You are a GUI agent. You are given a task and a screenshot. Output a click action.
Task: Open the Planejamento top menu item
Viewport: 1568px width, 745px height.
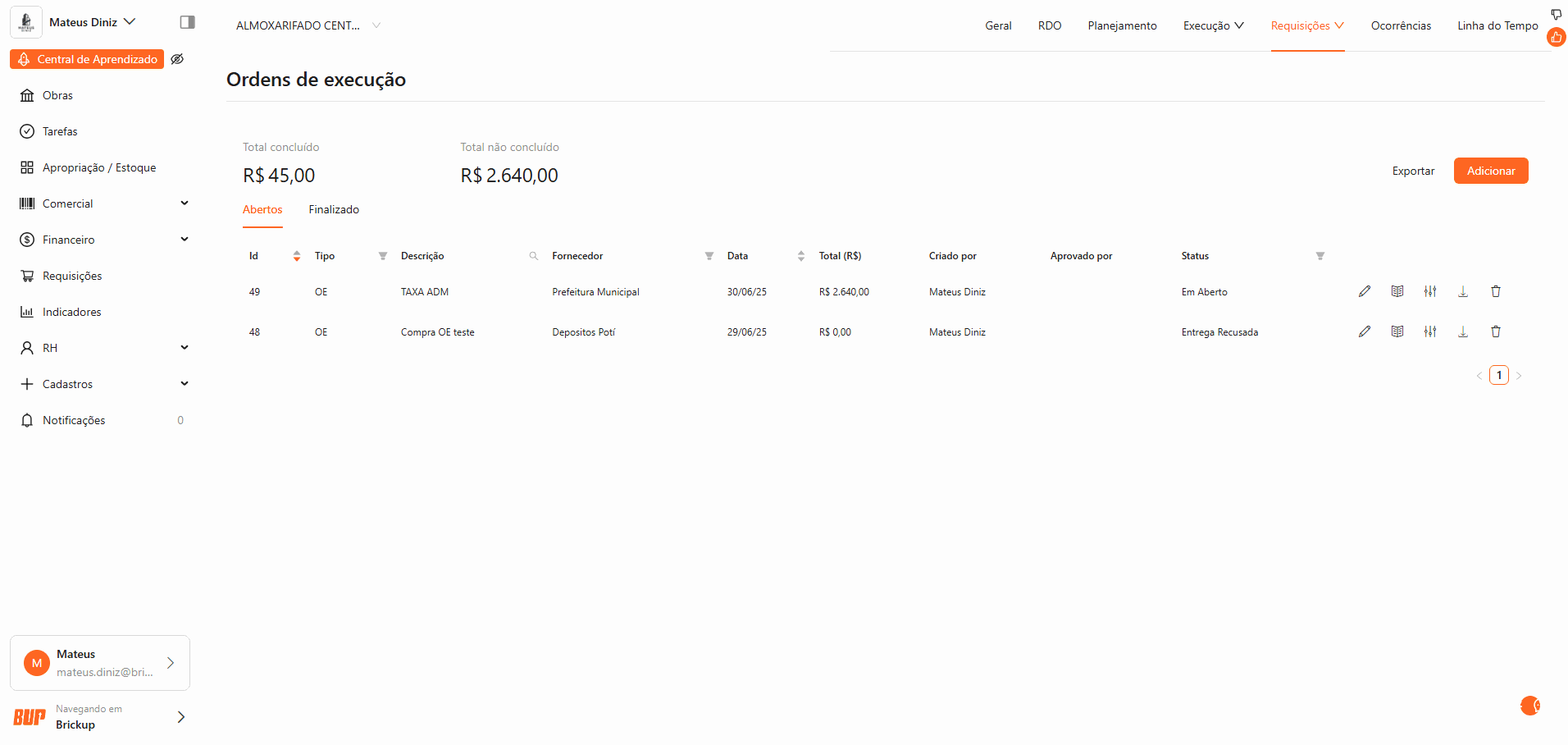pos(1122,25)
